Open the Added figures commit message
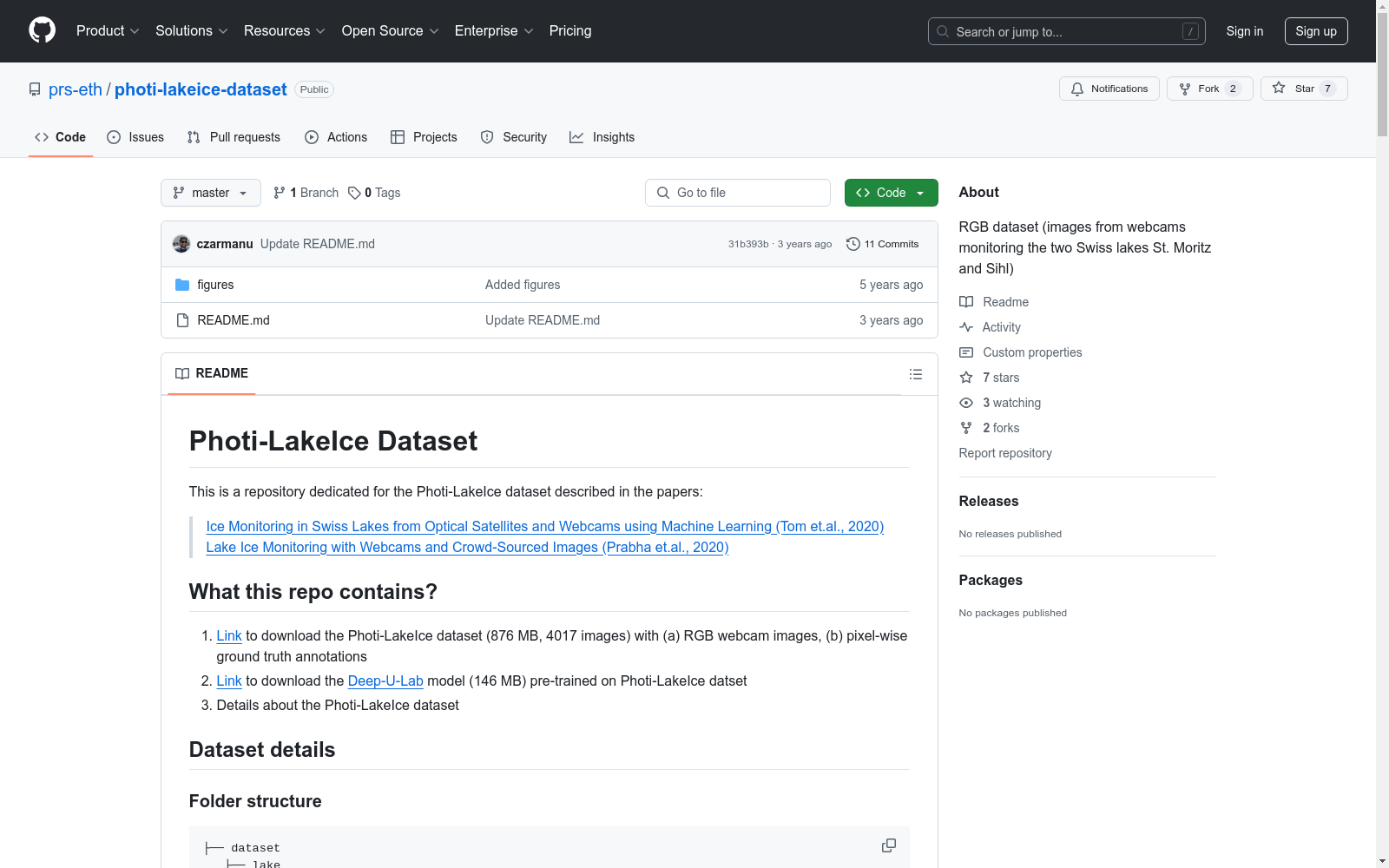Viewport: 1389px width, 868px height. [523, 285]
